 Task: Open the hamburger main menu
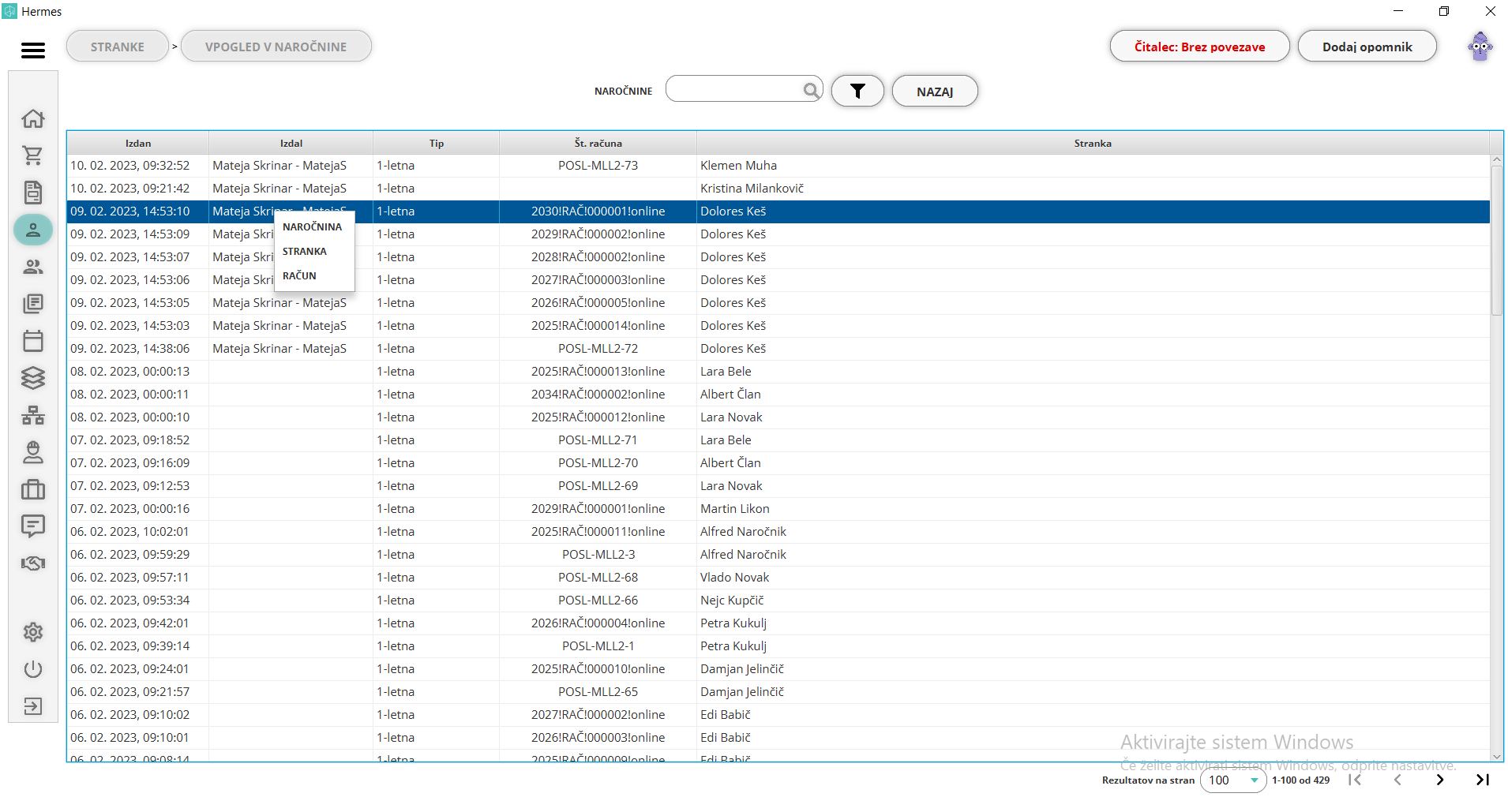pos(32,51)
